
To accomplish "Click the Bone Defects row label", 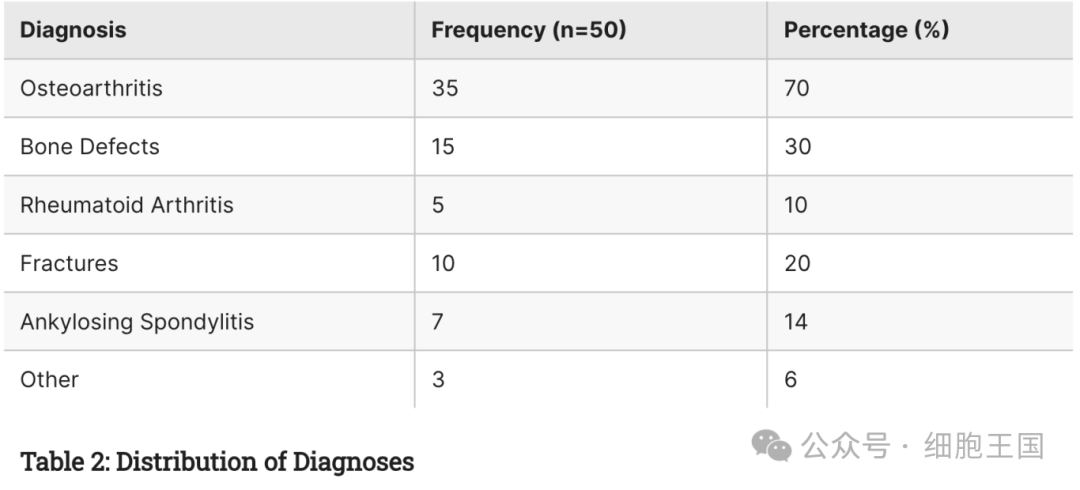I will 90,147.
